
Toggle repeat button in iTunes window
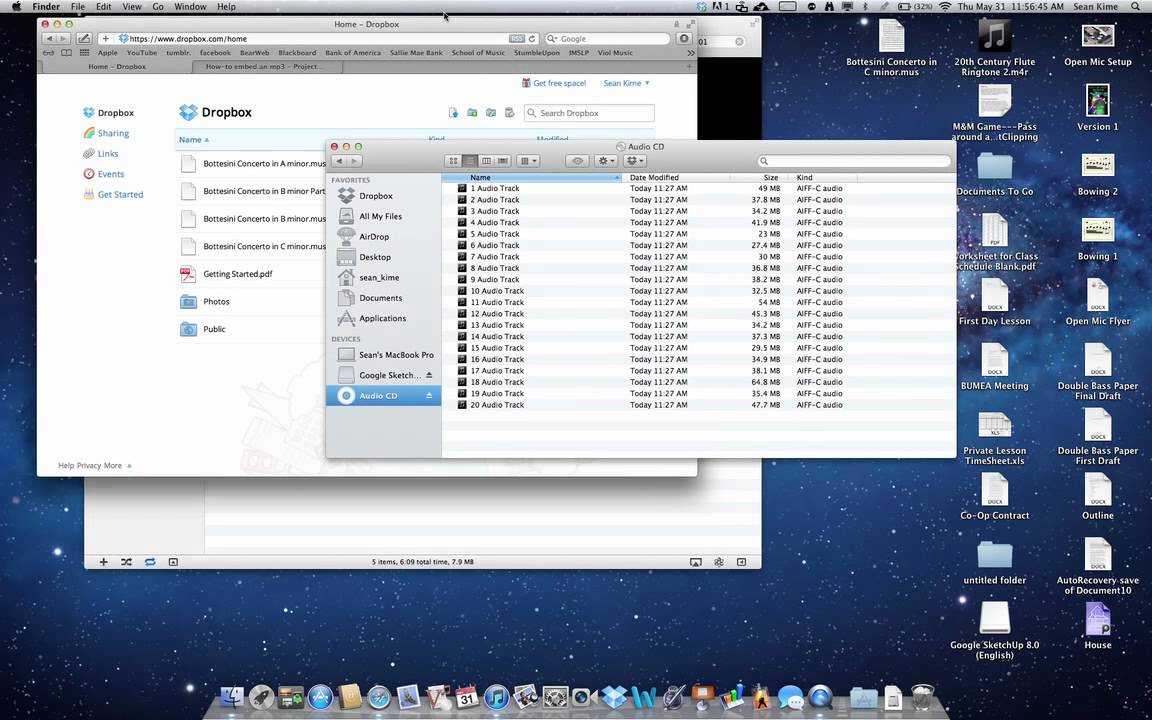pyautogui.click(x=150, y=562)
